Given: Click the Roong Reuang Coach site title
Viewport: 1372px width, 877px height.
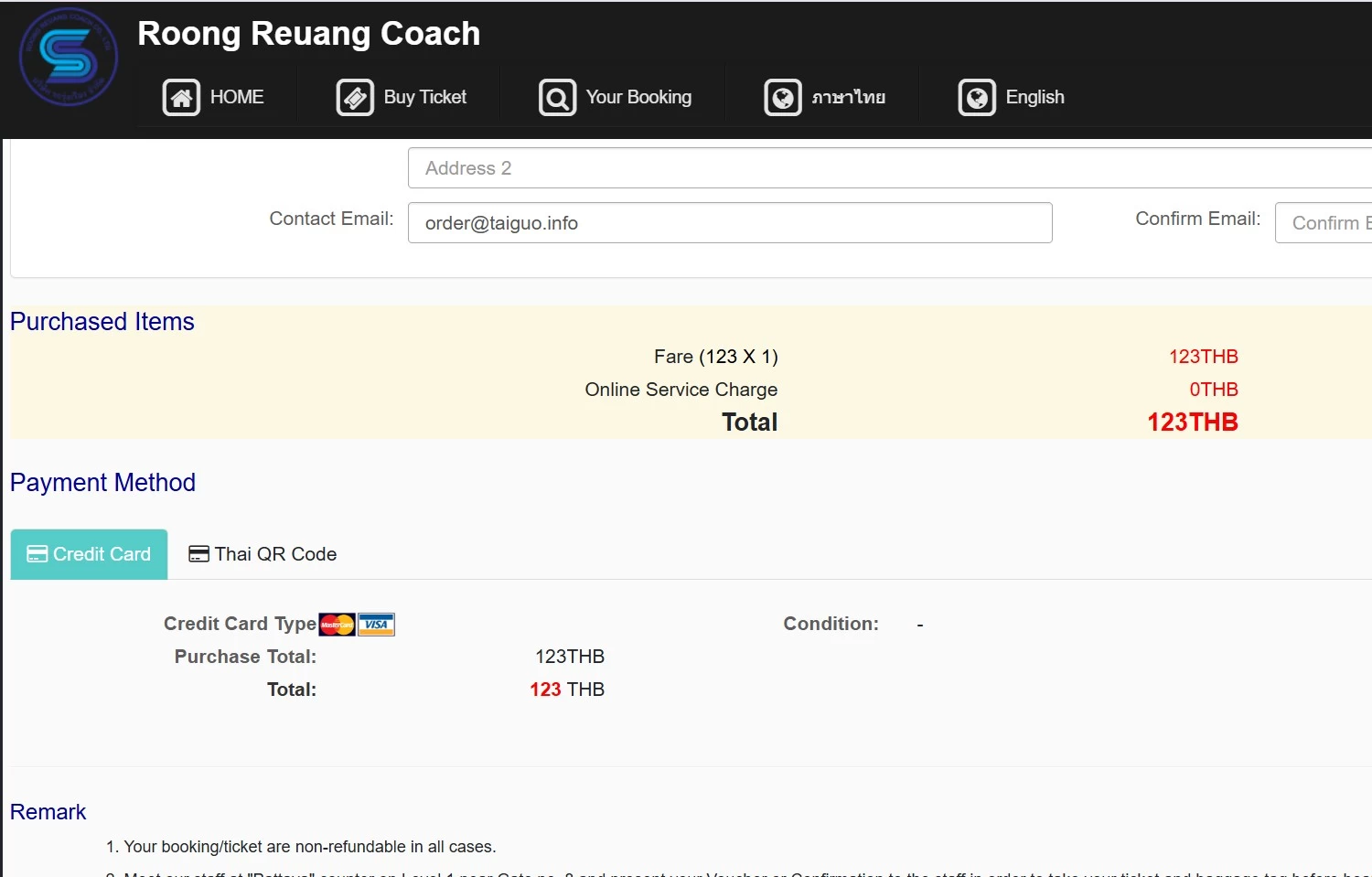Looking at the screenshot, I should 309,34.
